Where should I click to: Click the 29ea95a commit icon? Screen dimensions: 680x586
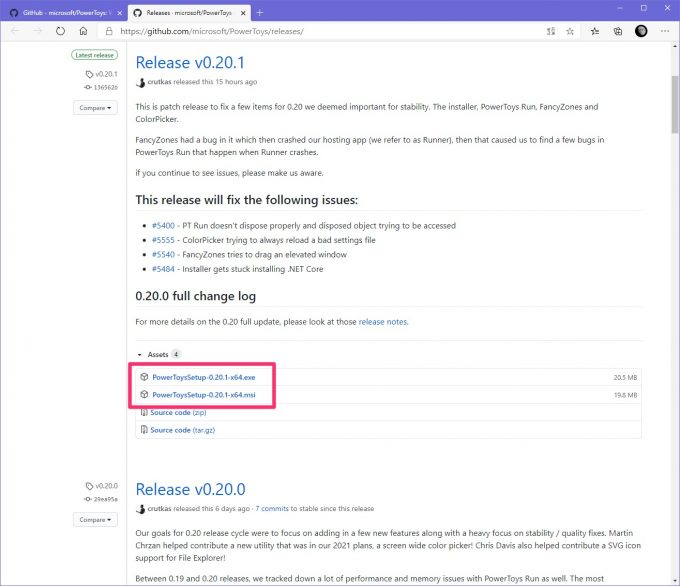(x=88, y=499)
